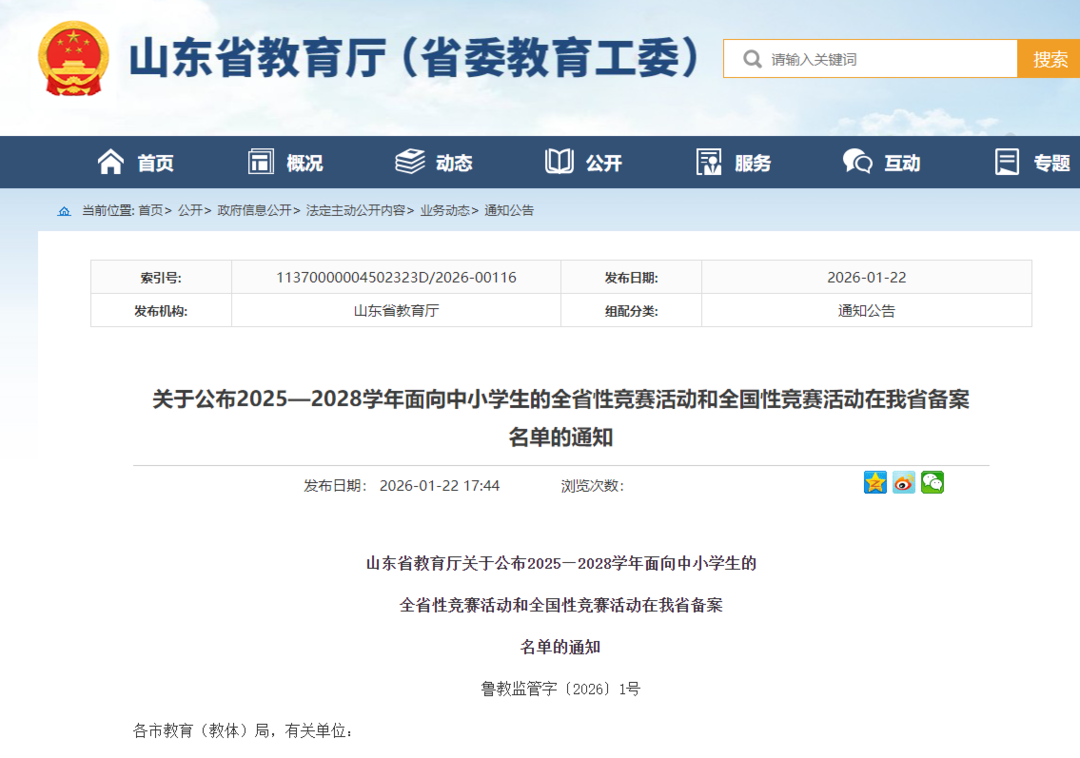Click 业务动态 in the breadcrumb
Viewport: 1080px width, 758px height.
pos(444,211)
